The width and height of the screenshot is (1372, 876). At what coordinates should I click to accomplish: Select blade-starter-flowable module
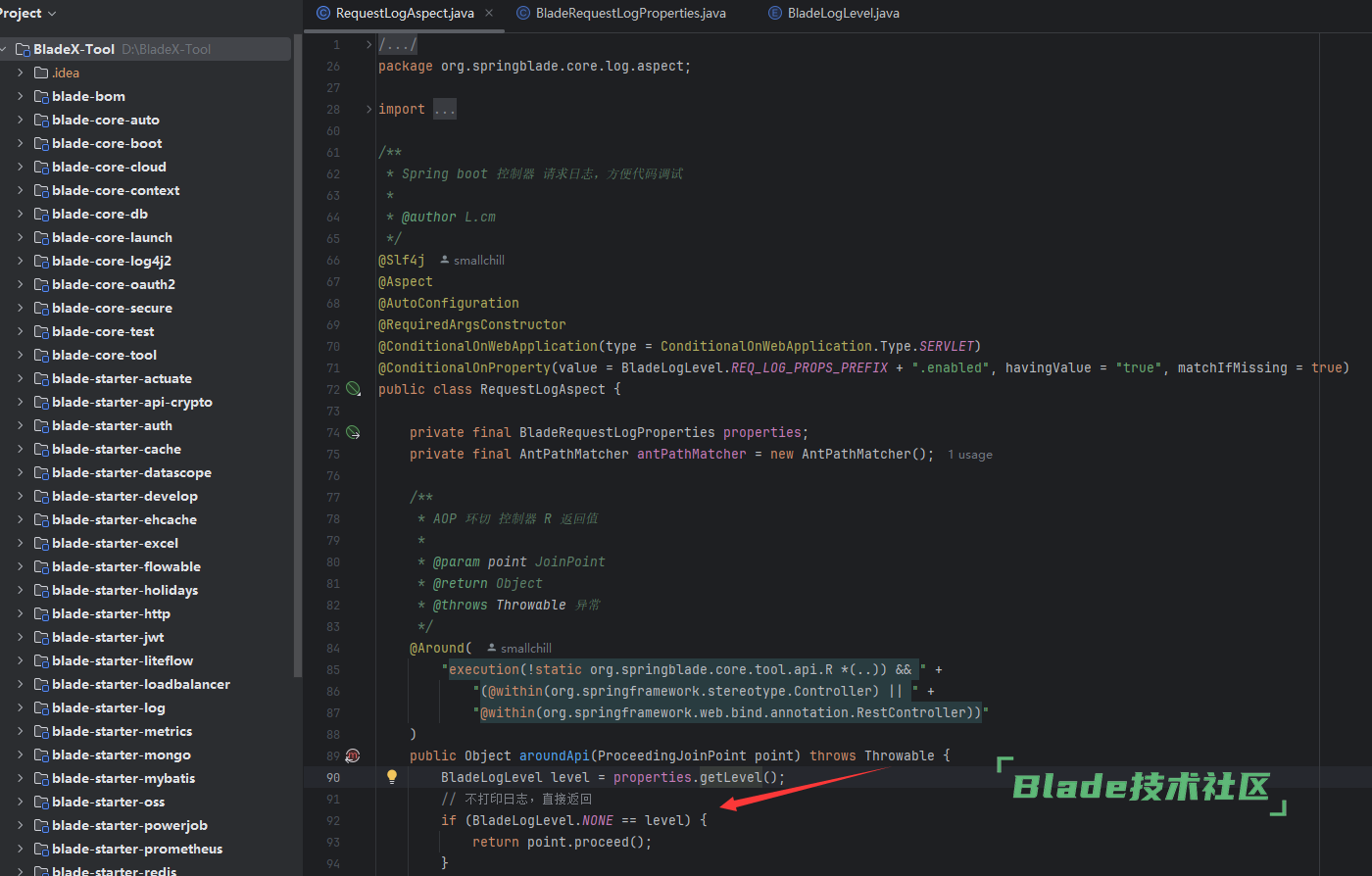pyautogui.click(x=126, y=566)
